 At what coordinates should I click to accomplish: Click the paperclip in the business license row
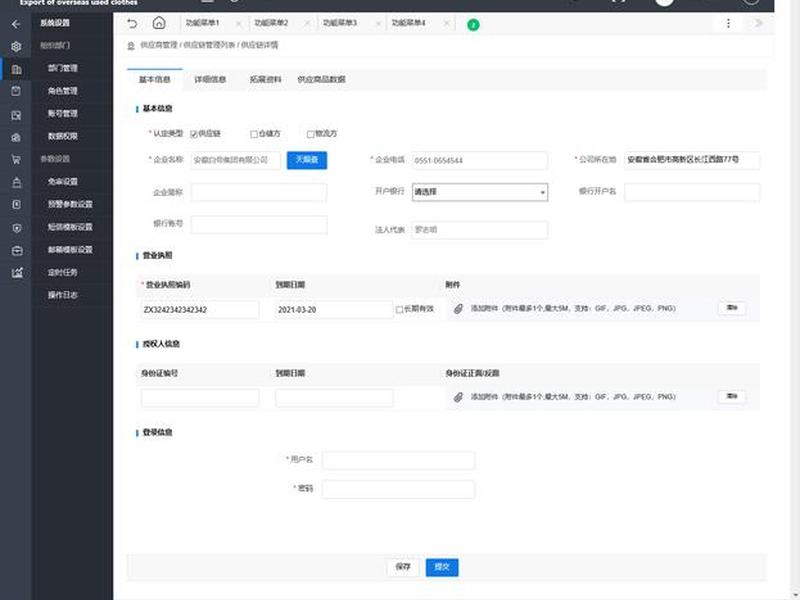[x=458, y=309]
